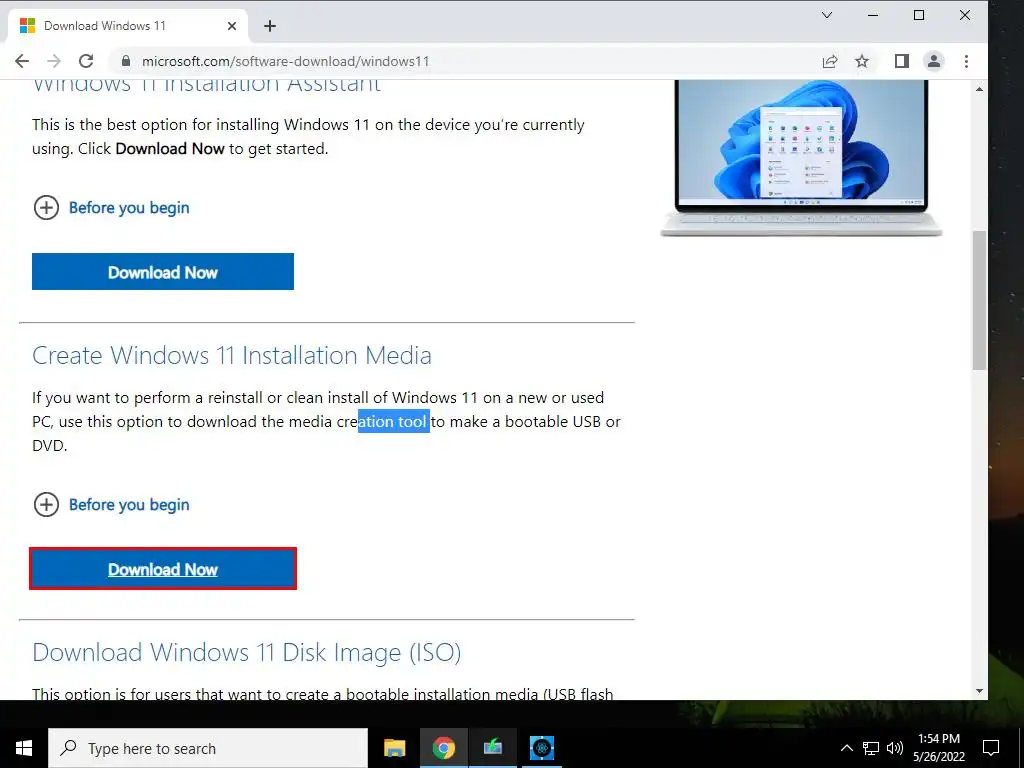Open a new browser tab with plus
Image resolution: width=1024 pixels, height=768 pixels.
click(270, 26)
